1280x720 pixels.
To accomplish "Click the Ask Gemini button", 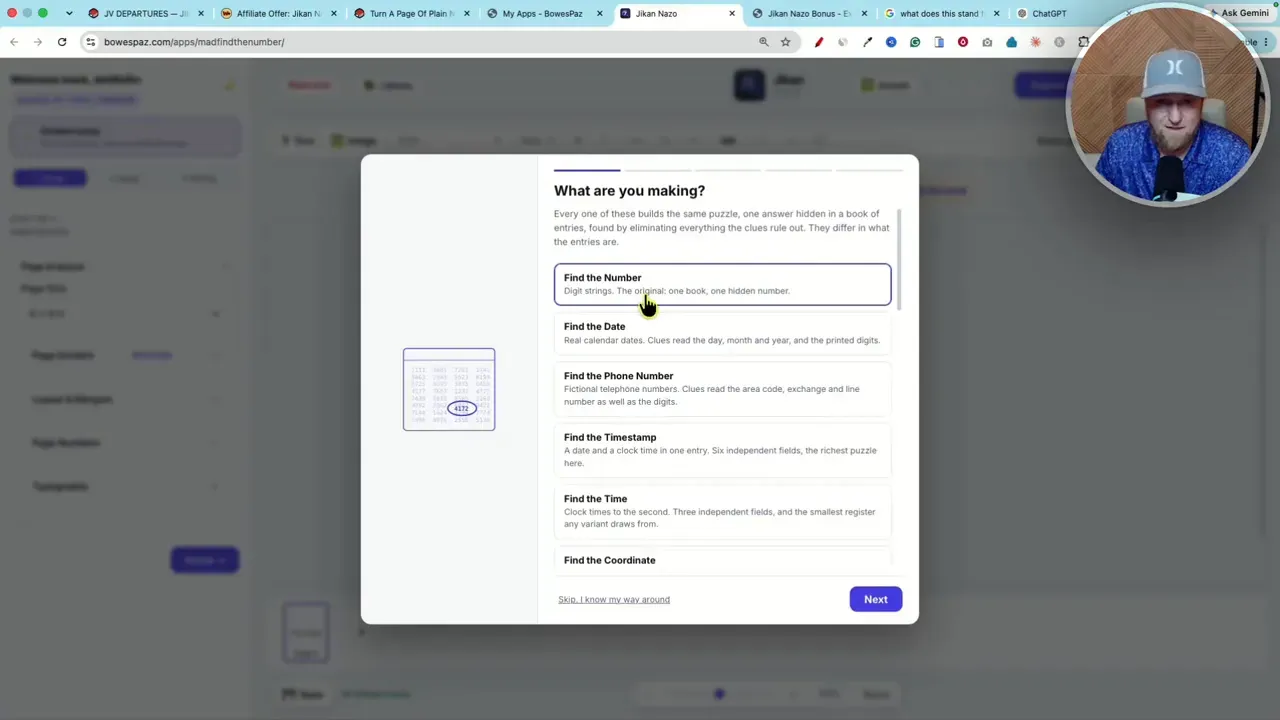I will (x=1240, y=13).
